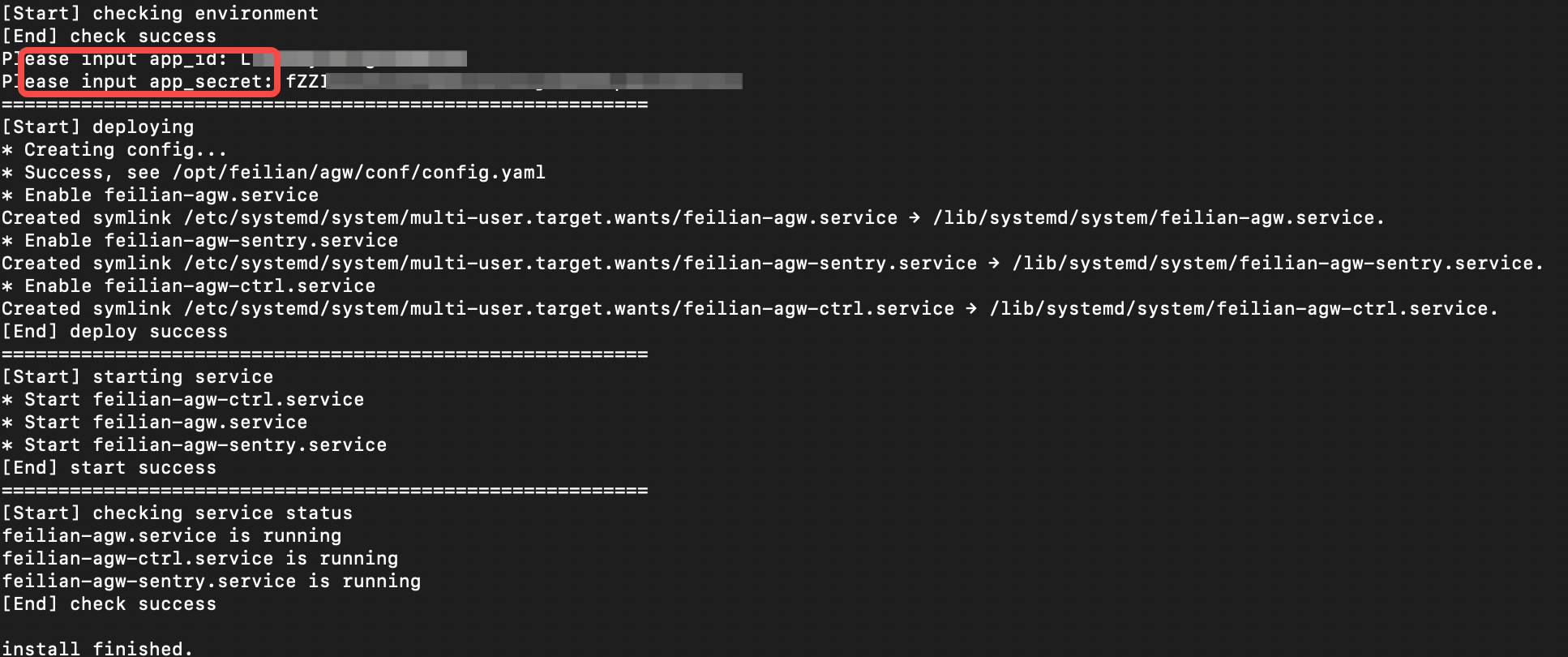Click '[Start] checking service status' line
This screenshot has width=1568, height=657.
[178, 513]
